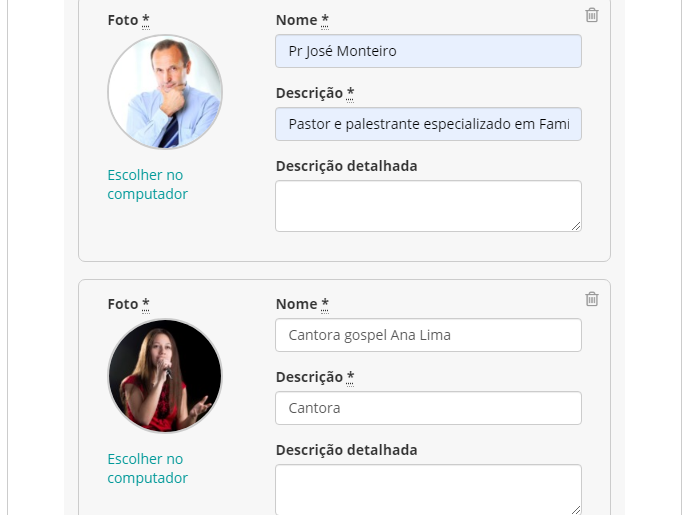This screenshot has width=696, height=515.
Task: Focus description field starting 'Pastor e palestrante'
Action: [428, 124]
